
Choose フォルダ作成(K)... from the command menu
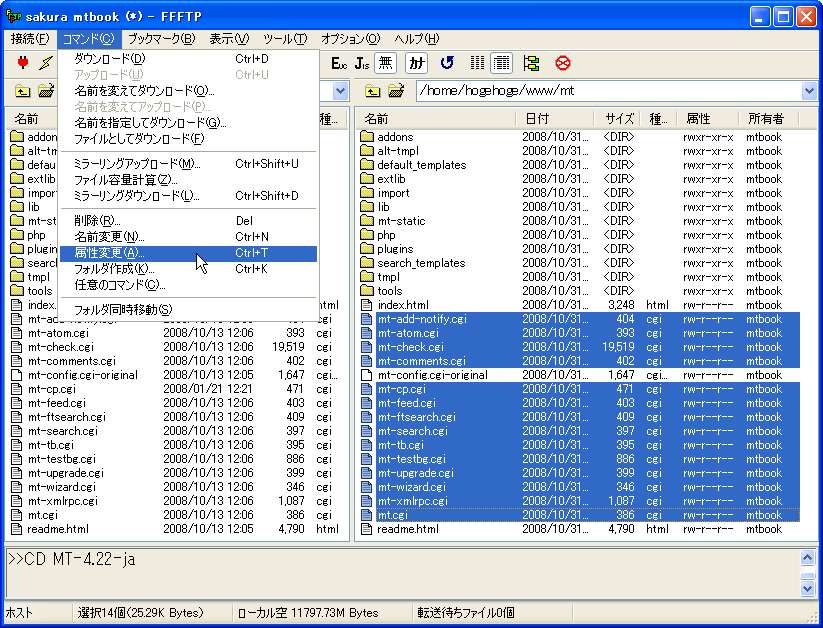pyautogui.click(x=188, y=269)
